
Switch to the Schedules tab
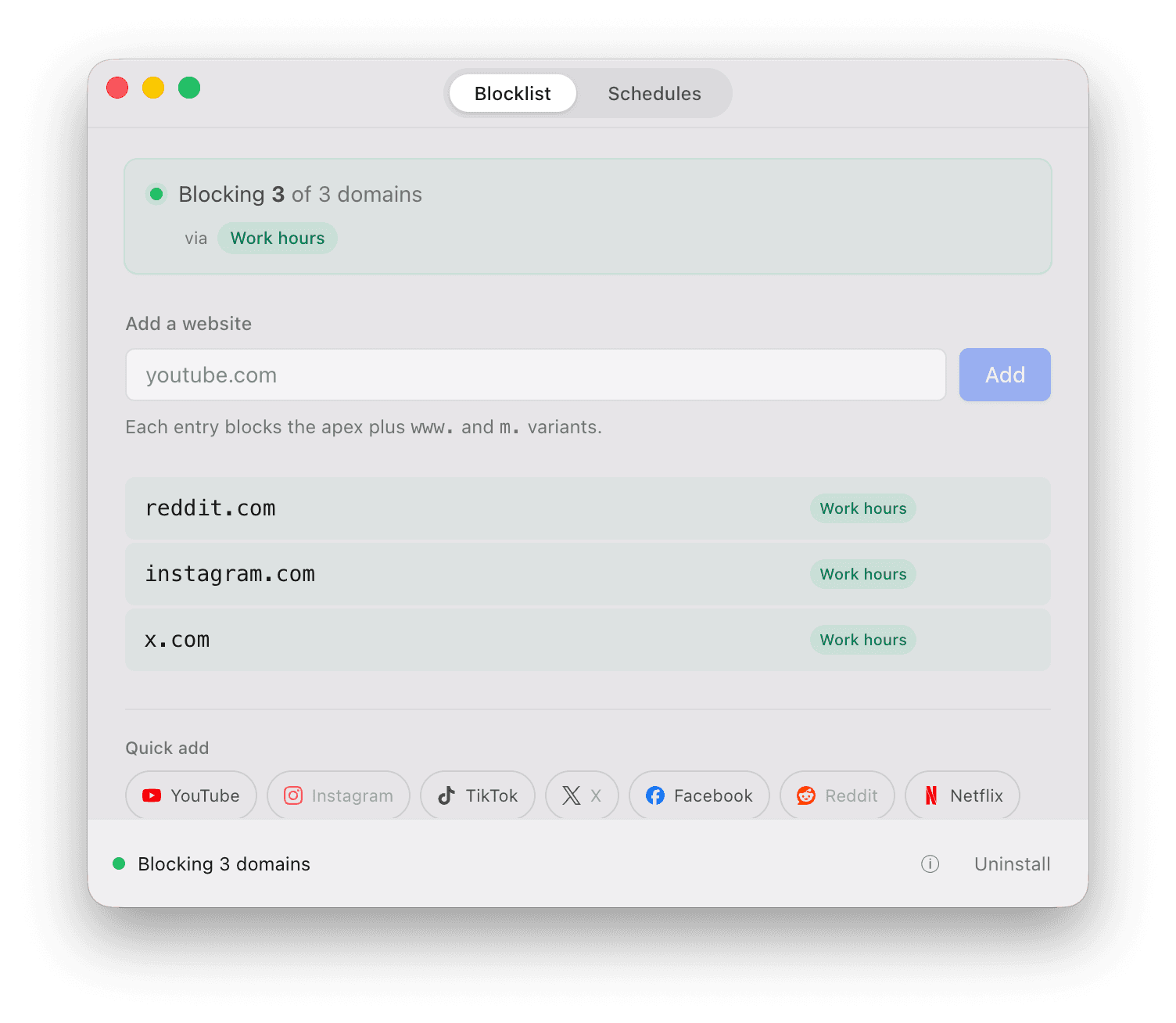[654, 93]
